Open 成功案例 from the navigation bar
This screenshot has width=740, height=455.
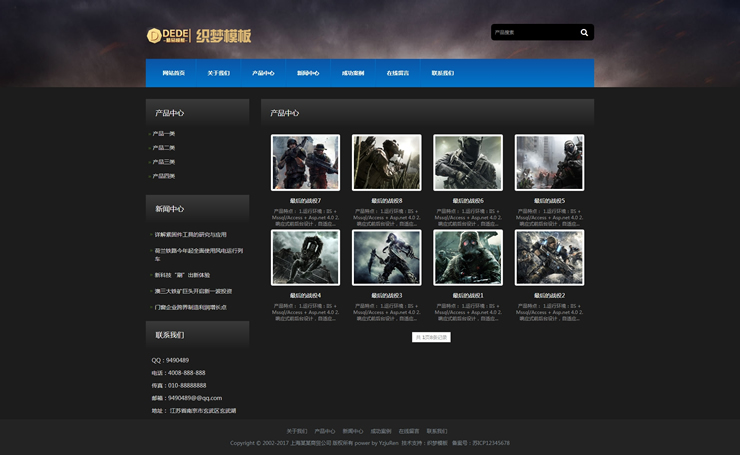pyautogui.click(x=353, y=73)
